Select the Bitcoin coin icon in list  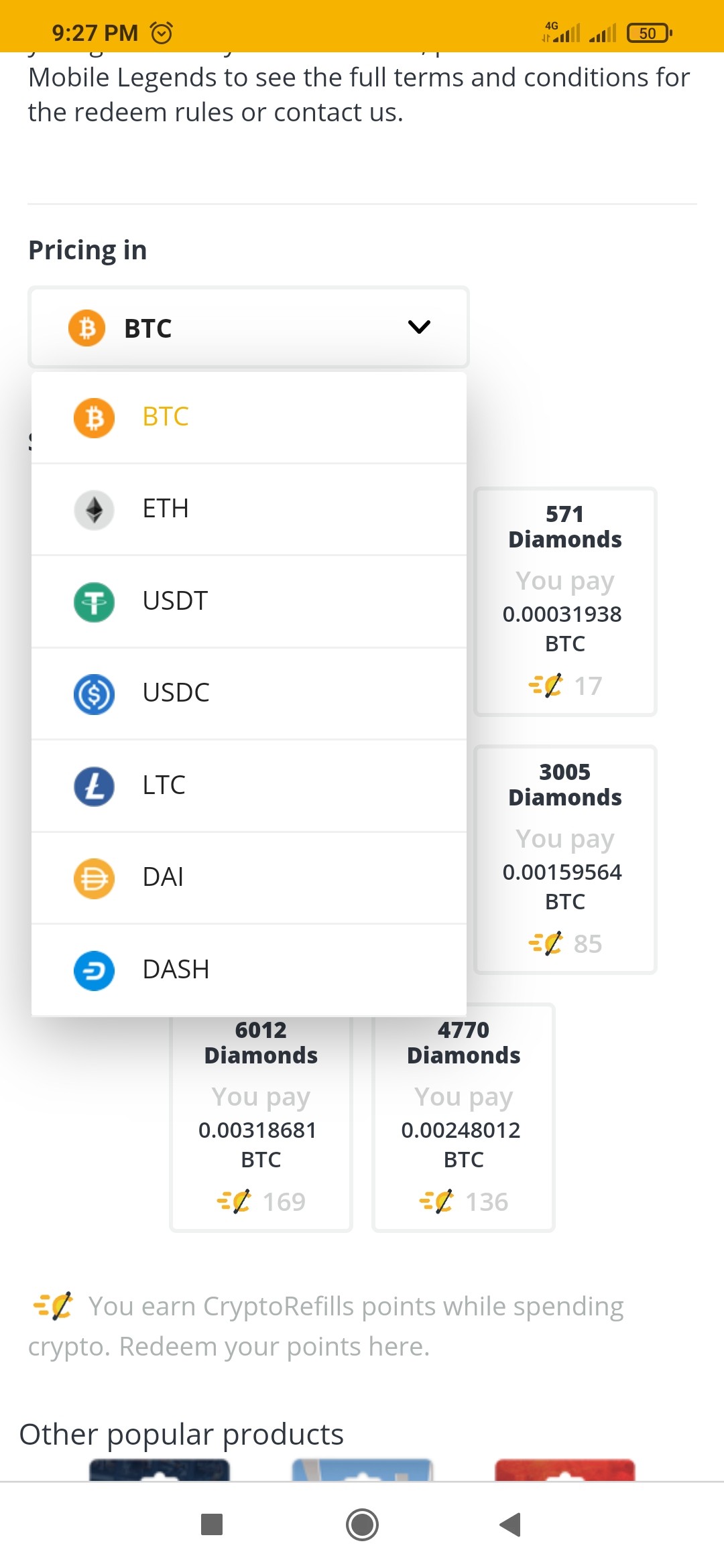94,418
